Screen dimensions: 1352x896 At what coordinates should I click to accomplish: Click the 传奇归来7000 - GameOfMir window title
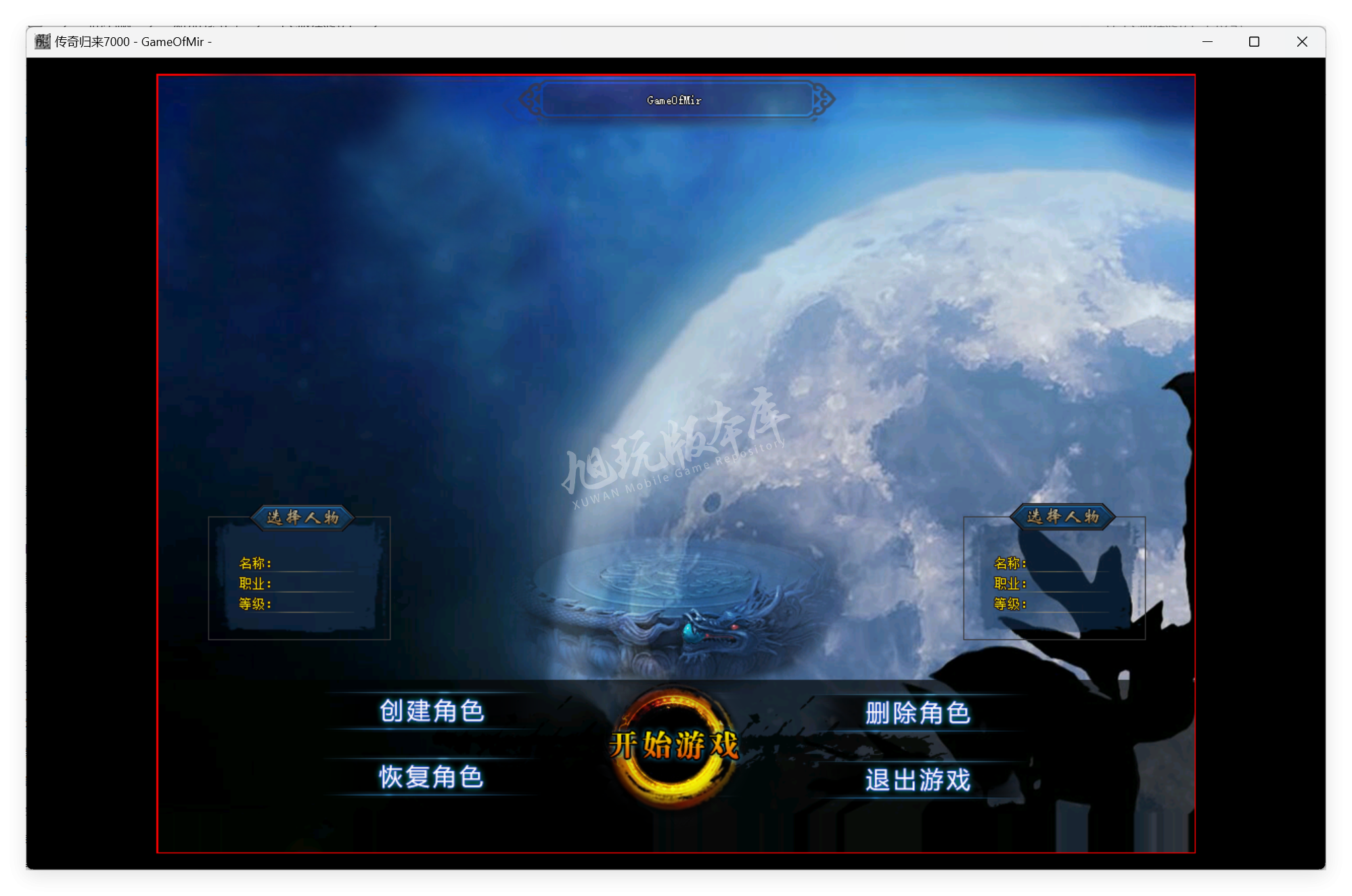pyautogui.click(x=133, y=41)
